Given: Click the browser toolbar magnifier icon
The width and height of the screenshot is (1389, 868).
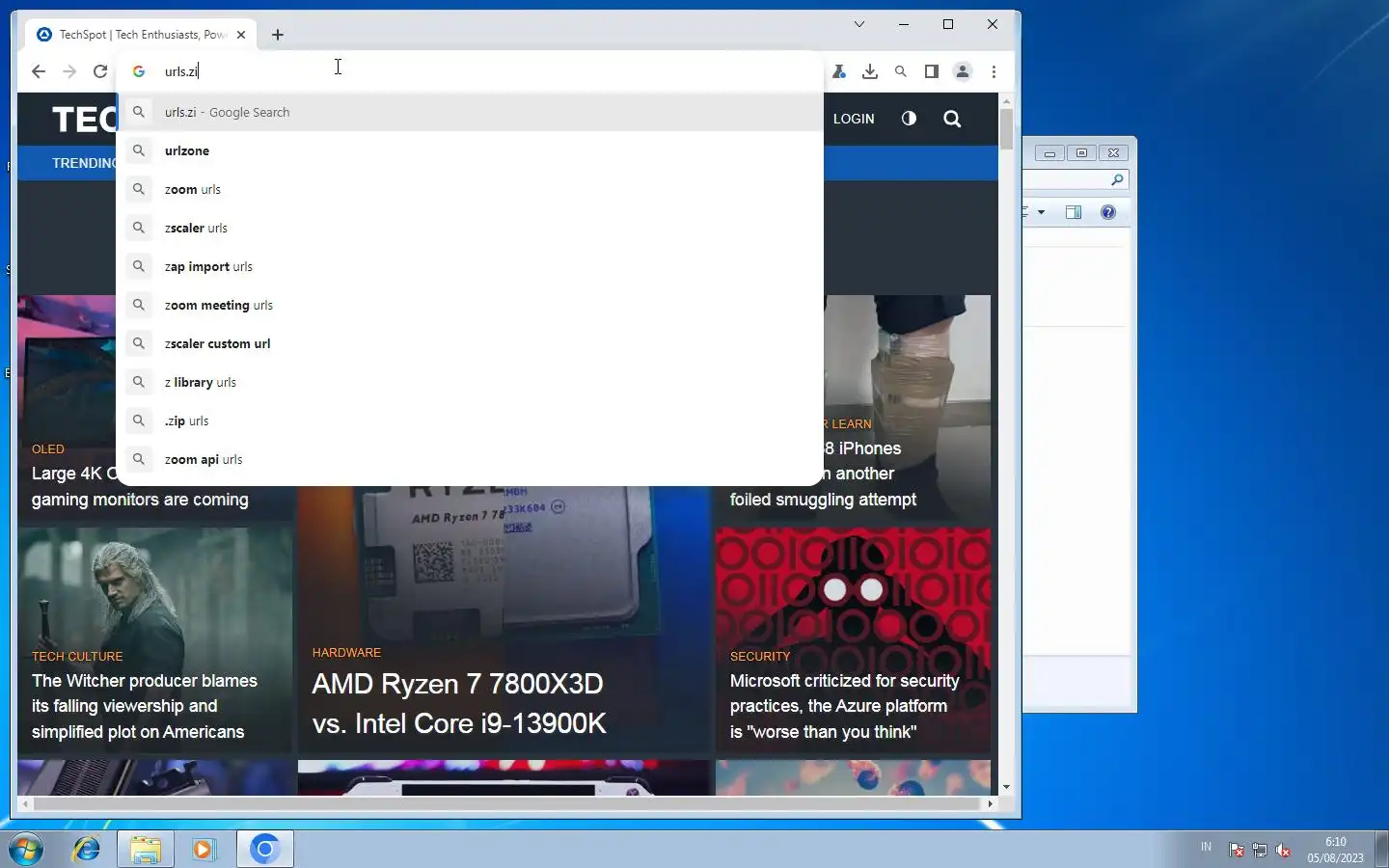Looking at the screenshot, I should (x=901, y=71).
